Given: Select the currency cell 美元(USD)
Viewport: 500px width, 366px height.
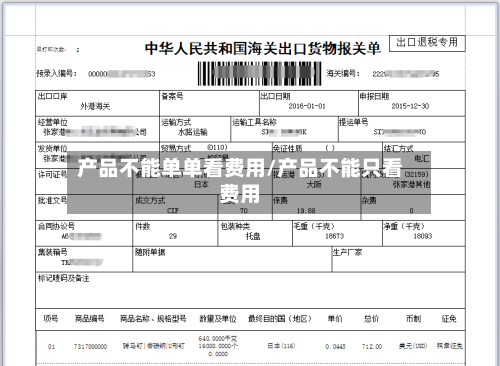Looking at the screenshot, I should [413, 346].
